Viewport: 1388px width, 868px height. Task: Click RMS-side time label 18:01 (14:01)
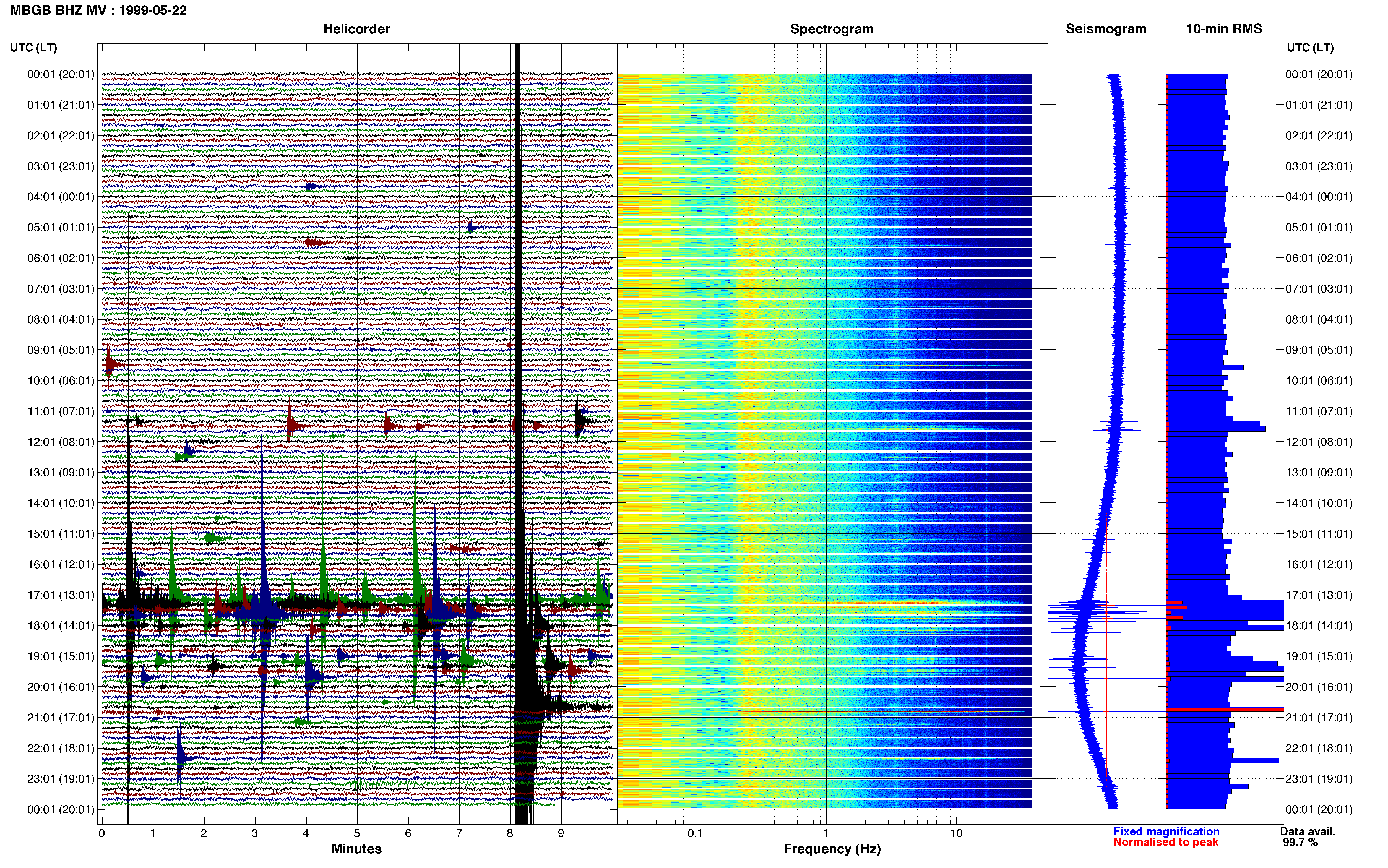(x=1319, y=626)
